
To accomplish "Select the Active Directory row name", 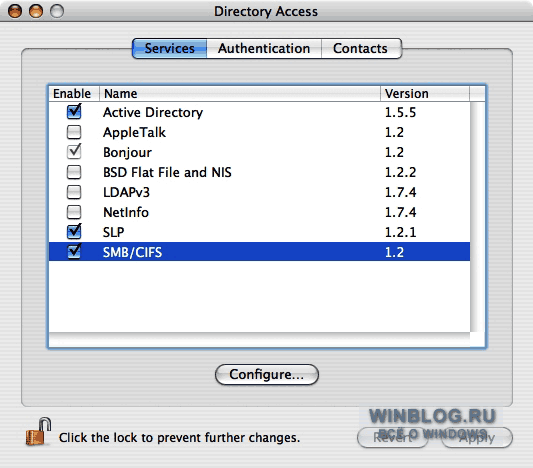I will click(153, 112).
